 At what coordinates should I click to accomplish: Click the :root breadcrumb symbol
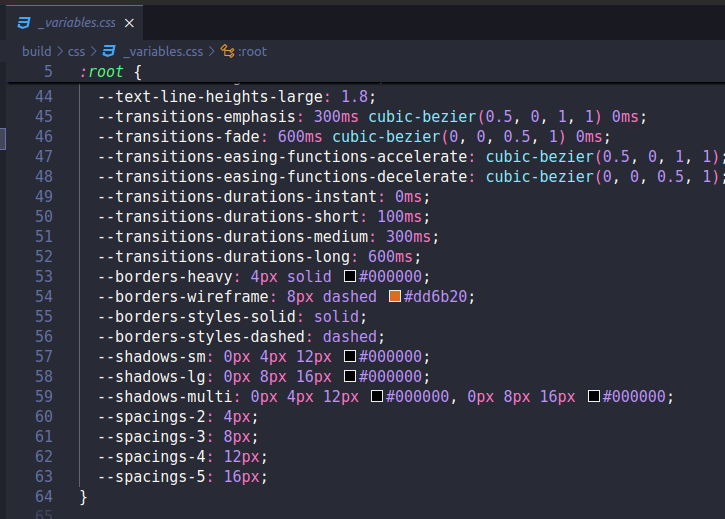(252, 51)
